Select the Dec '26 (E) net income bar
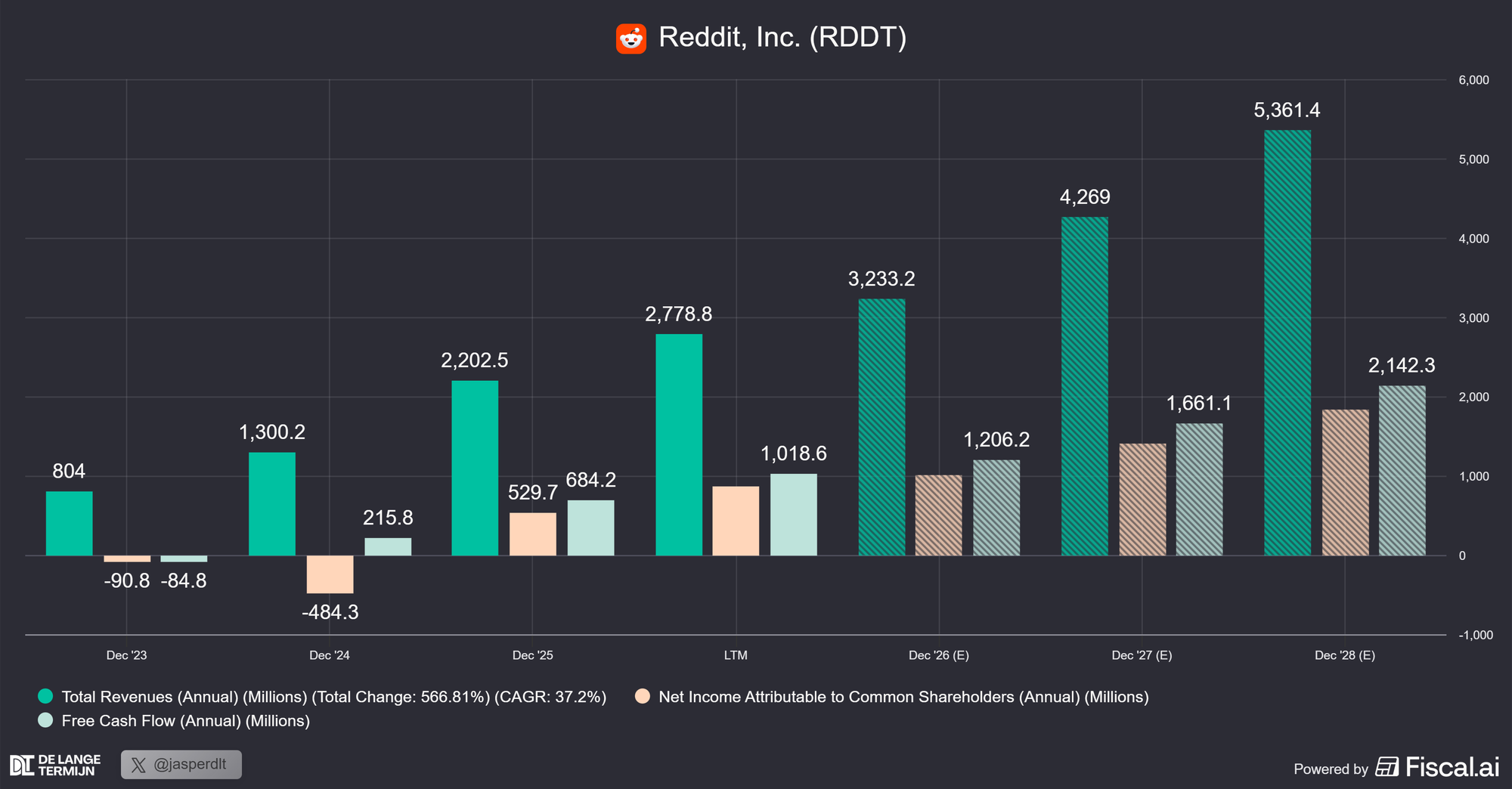 pos(939,515)
